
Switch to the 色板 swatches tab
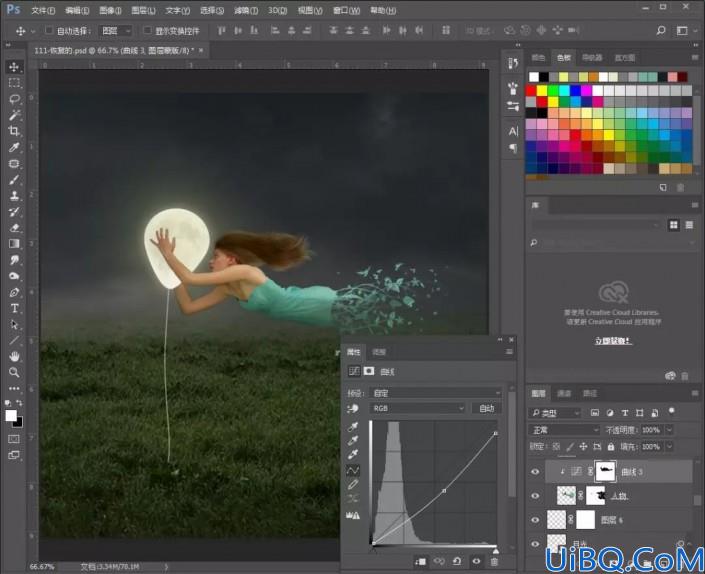point(564,57)
